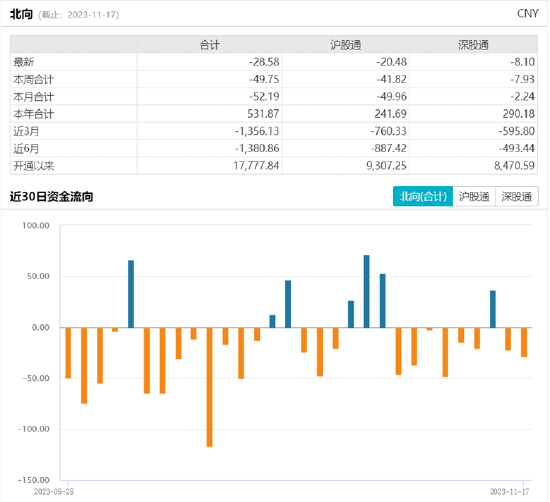550x502 pixels.
Task: Click the 深股通 table column header
Action: [473, 45]
